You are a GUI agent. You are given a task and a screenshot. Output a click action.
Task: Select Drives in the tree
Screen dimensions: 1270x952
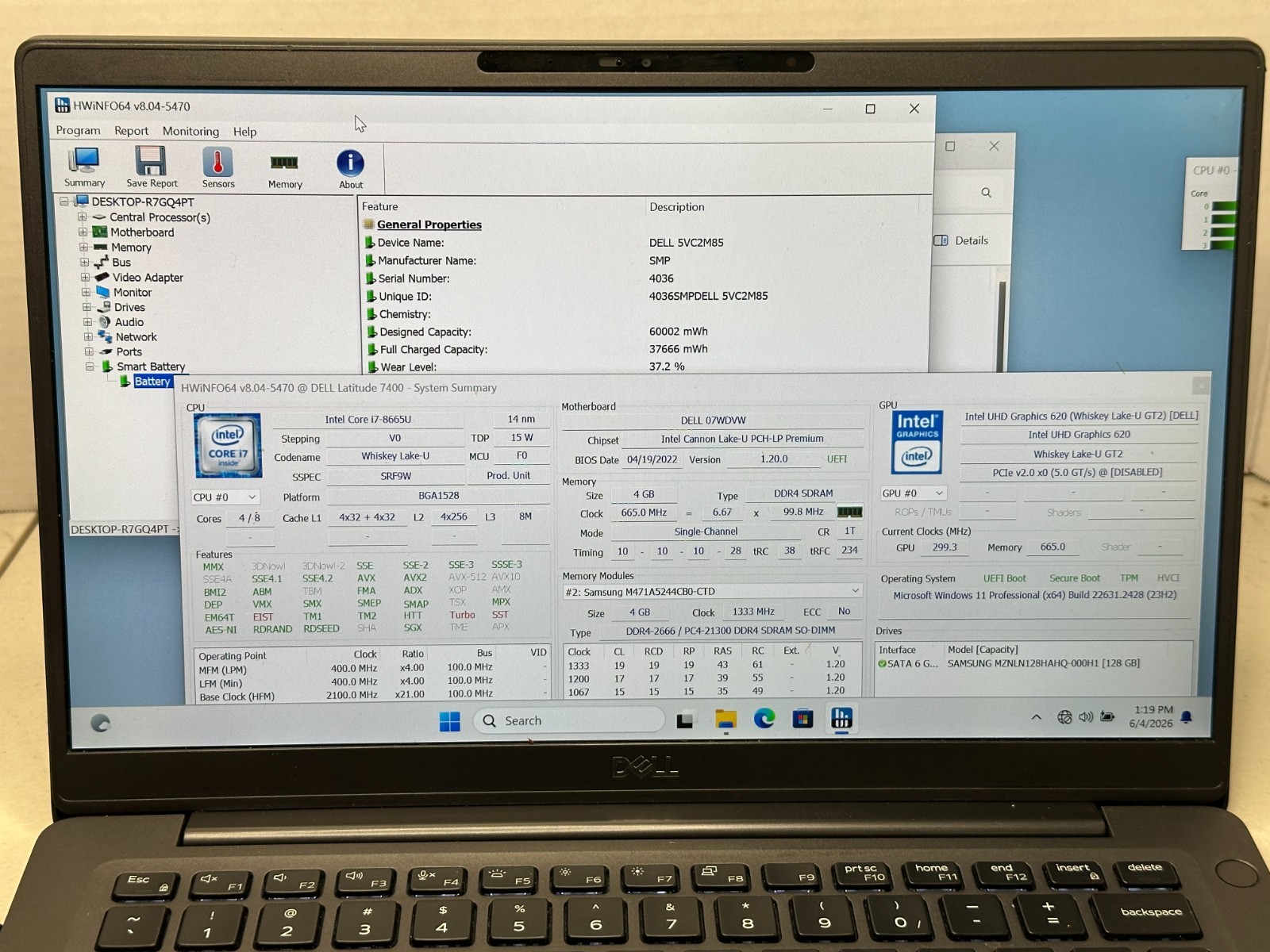129,307
